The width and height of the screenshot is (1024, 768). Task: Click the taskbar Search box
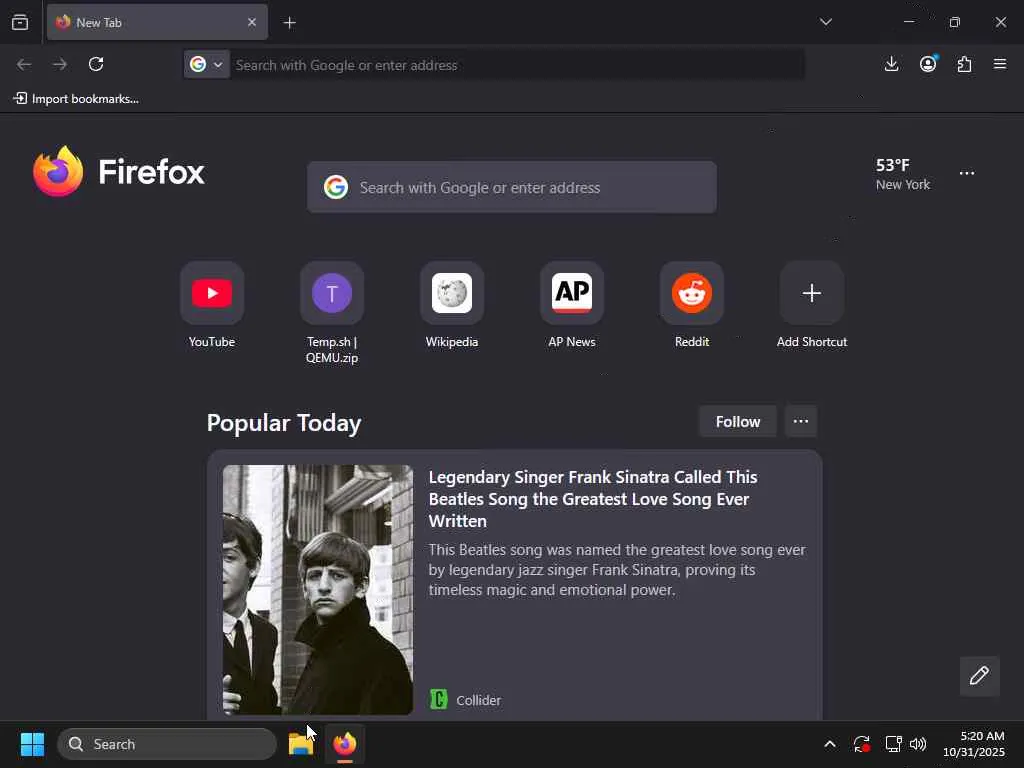tap(167, 744)
